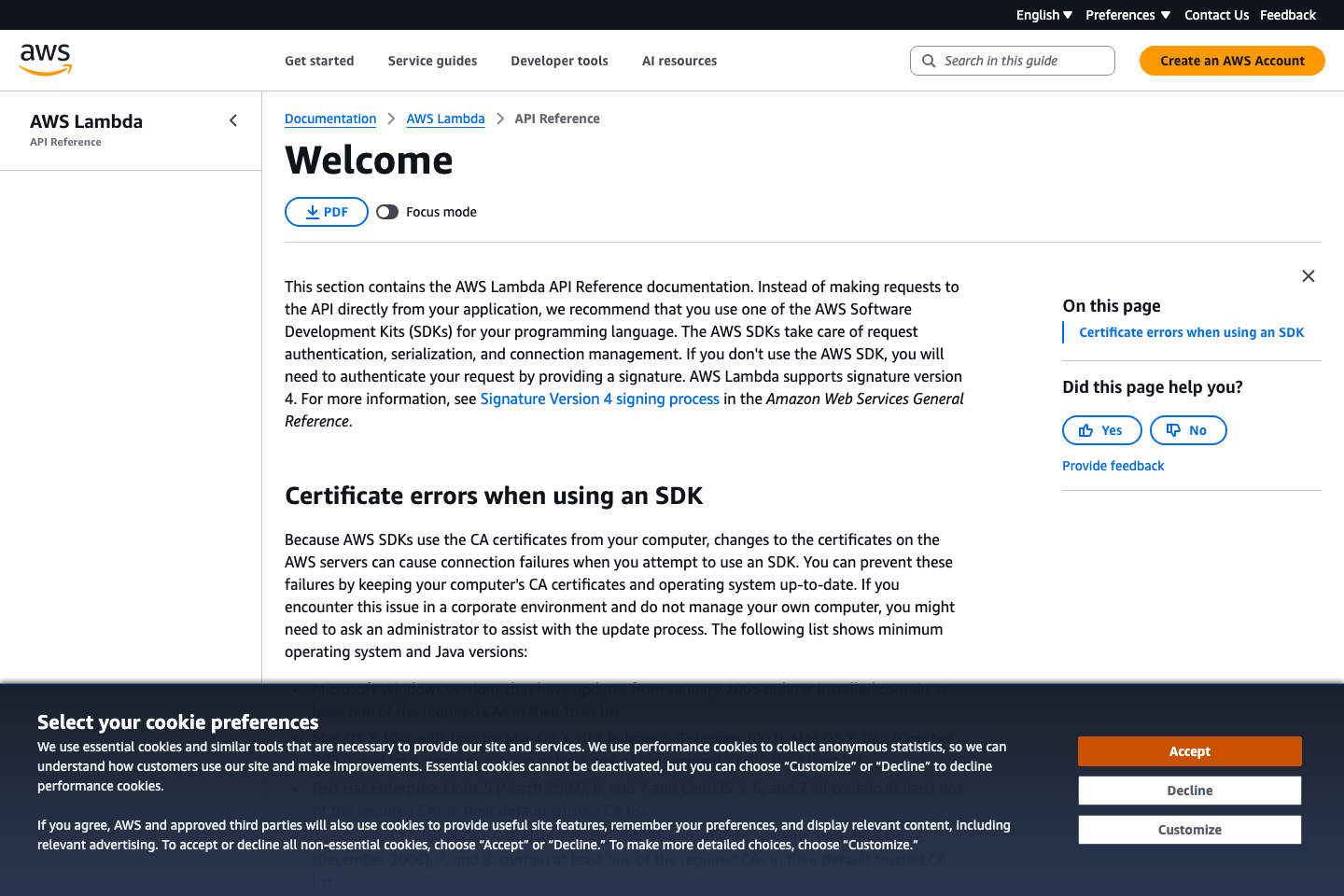Viewport: 1344px width, 896px height.
Task: Open the Signature Version 4 signing process link
Action: pos(599,399)
